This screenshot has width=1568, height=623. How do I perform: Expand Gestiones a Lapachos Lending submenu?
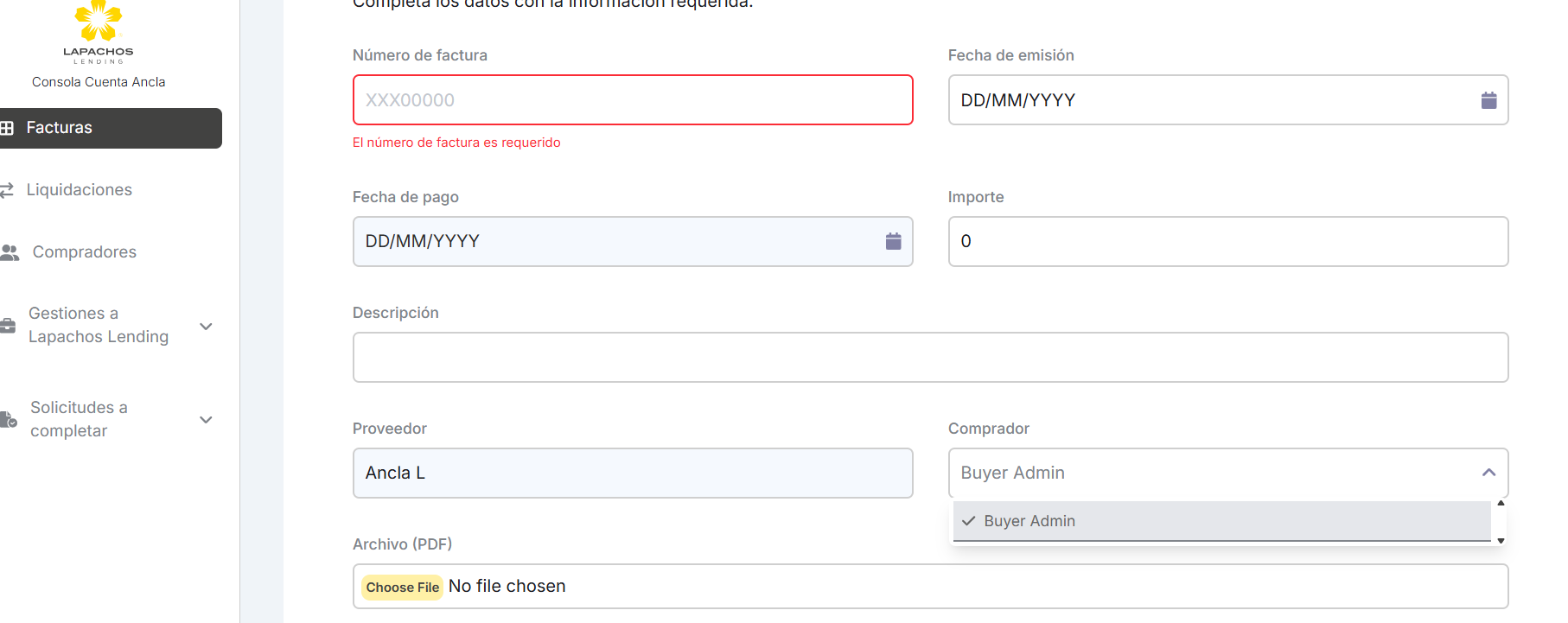coord(206,326)
